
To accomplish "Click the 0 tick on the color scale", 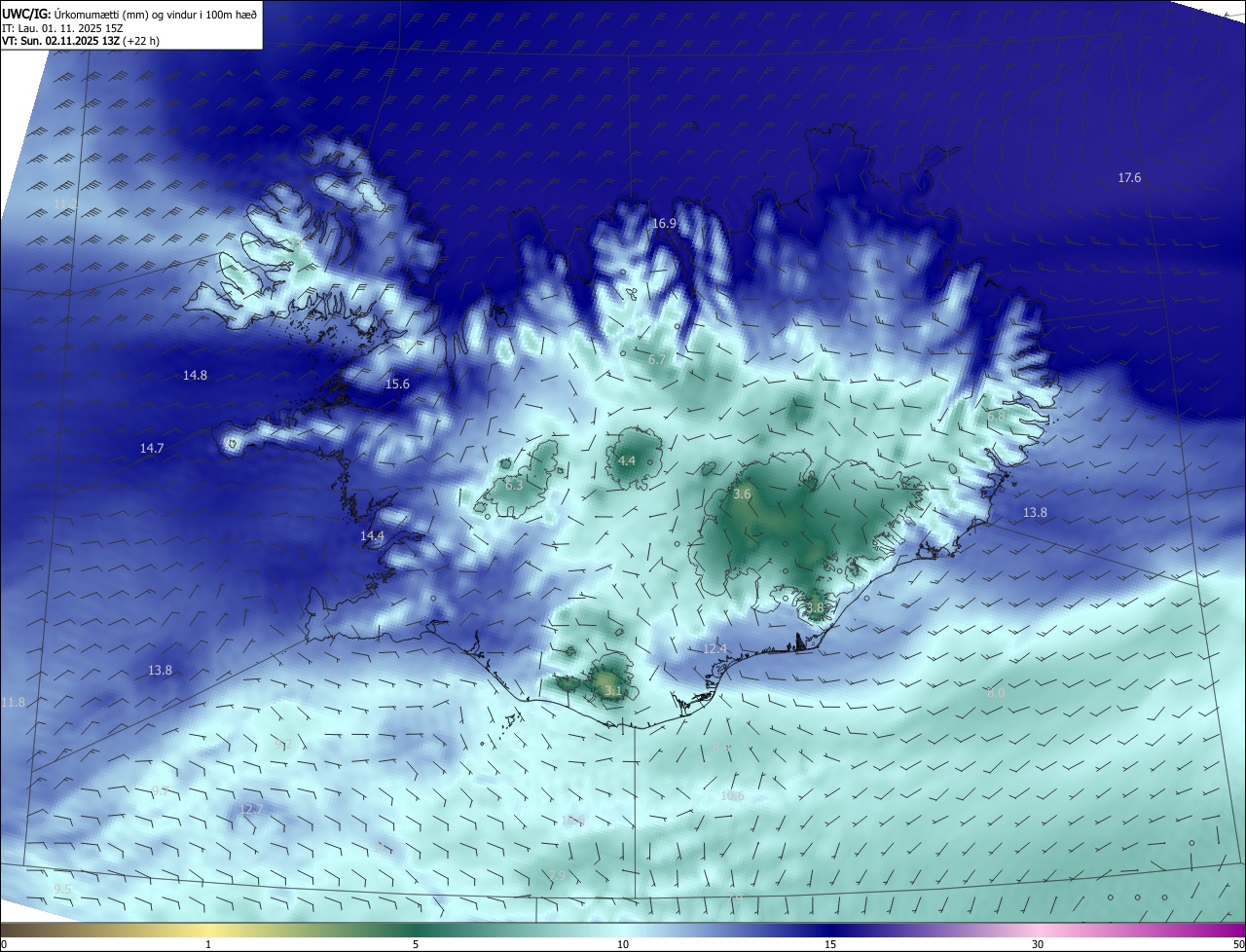I will tap(4, 945).
